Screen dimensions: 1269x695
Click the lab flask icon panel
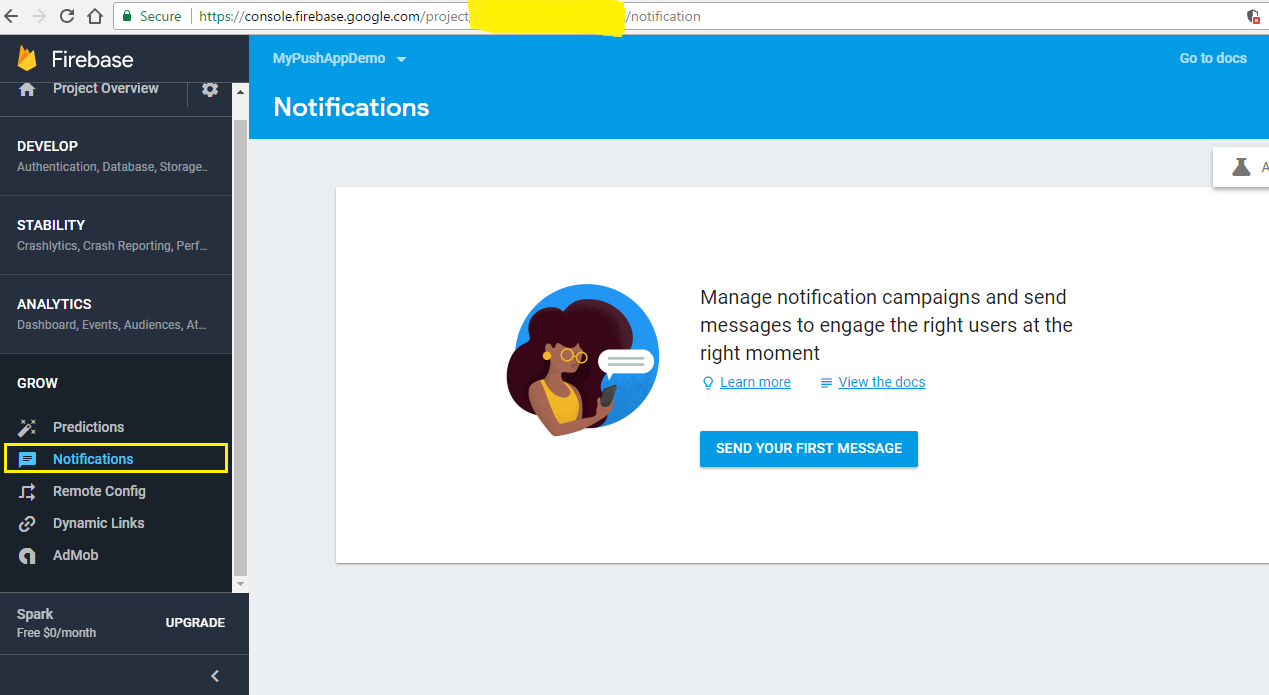coord(1241,167)
